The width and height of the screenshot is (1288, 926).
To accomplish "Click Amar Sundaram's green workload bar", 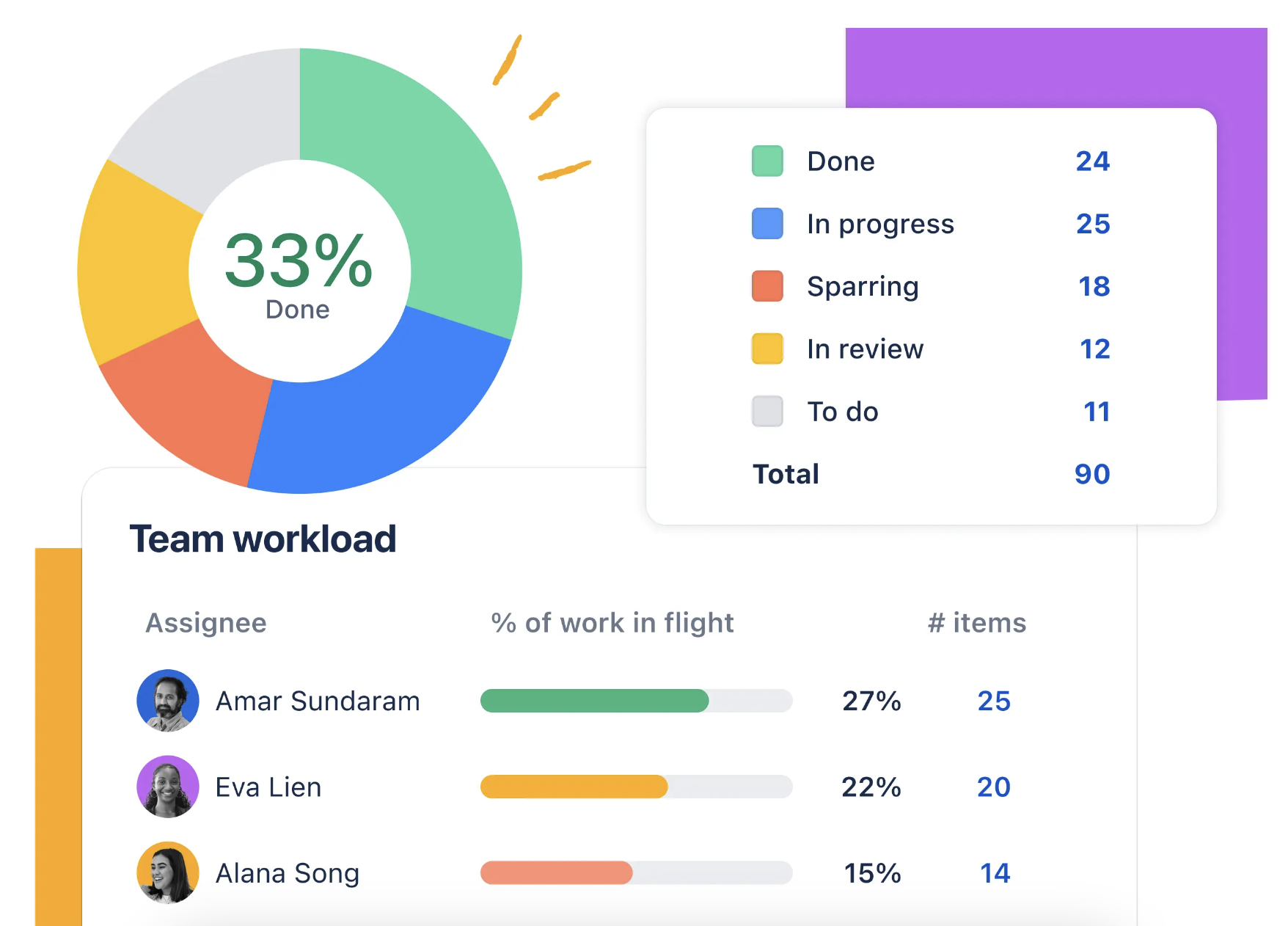I will [x=595, y=701].
